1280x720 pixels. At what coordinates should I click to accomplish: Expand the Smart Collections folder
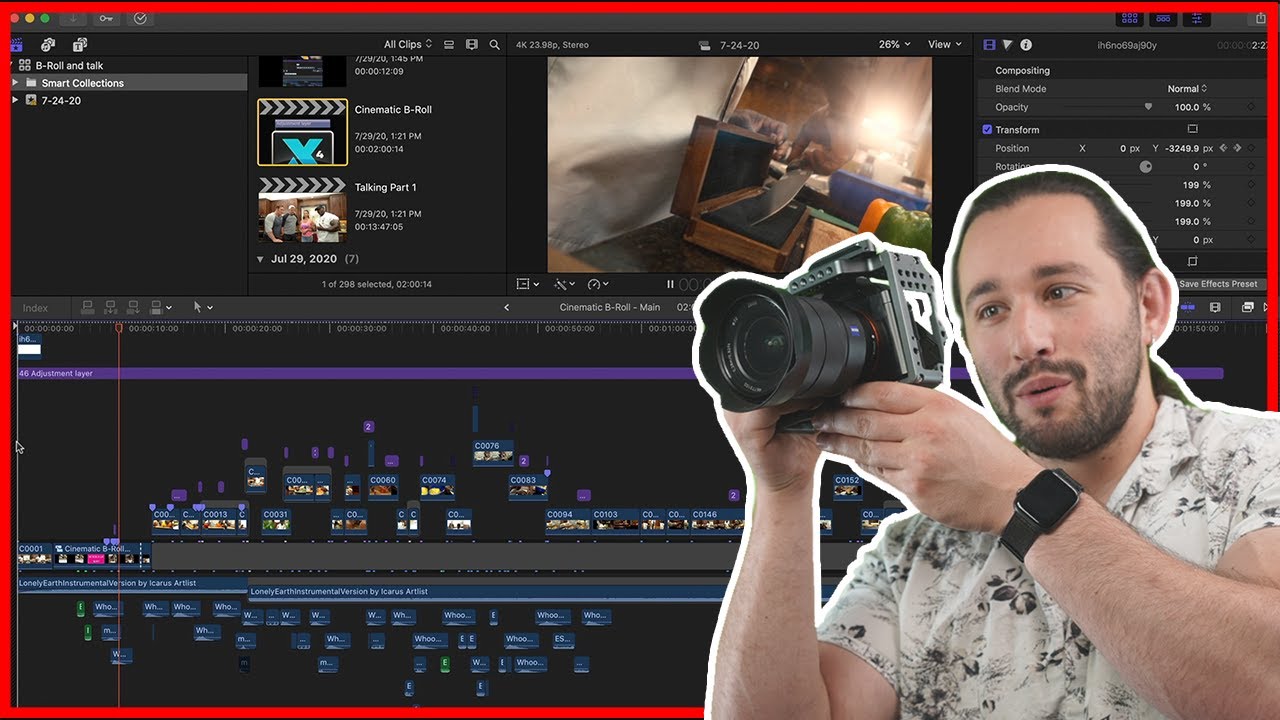click(x=15, y=83)
